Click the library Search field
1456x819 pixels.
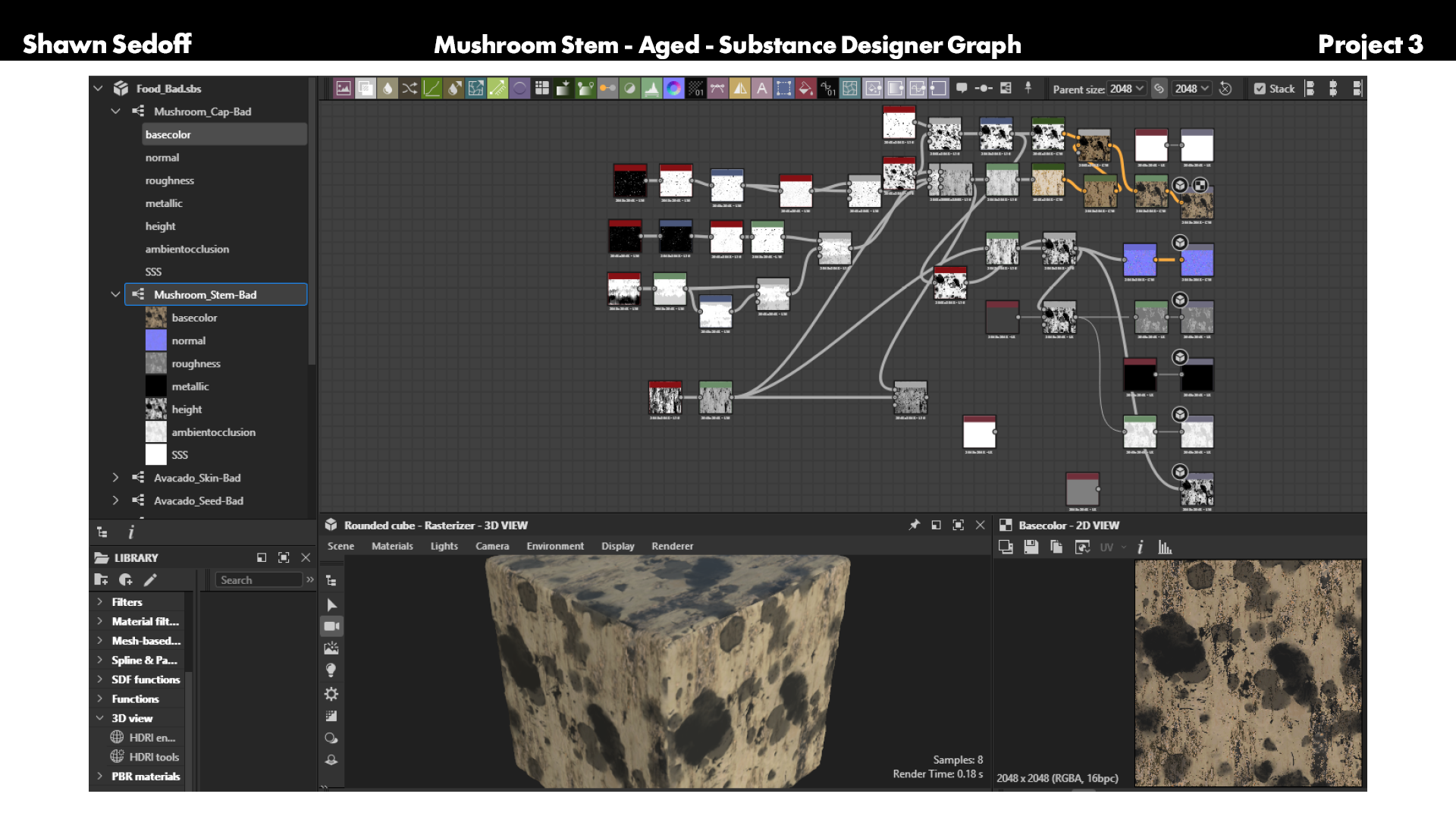click(259, 580)
